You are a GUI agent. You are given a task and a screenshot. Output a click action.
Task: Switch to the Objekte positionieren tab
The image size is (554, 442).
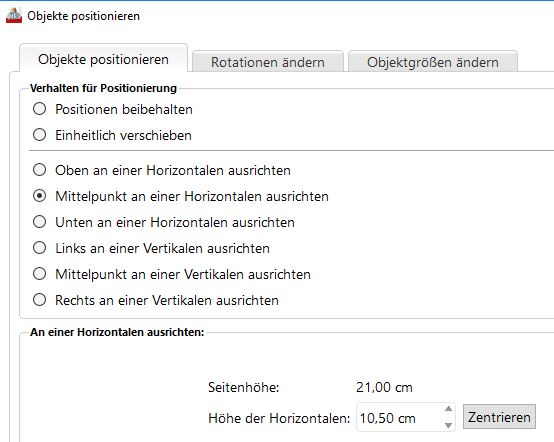point(103,59)
